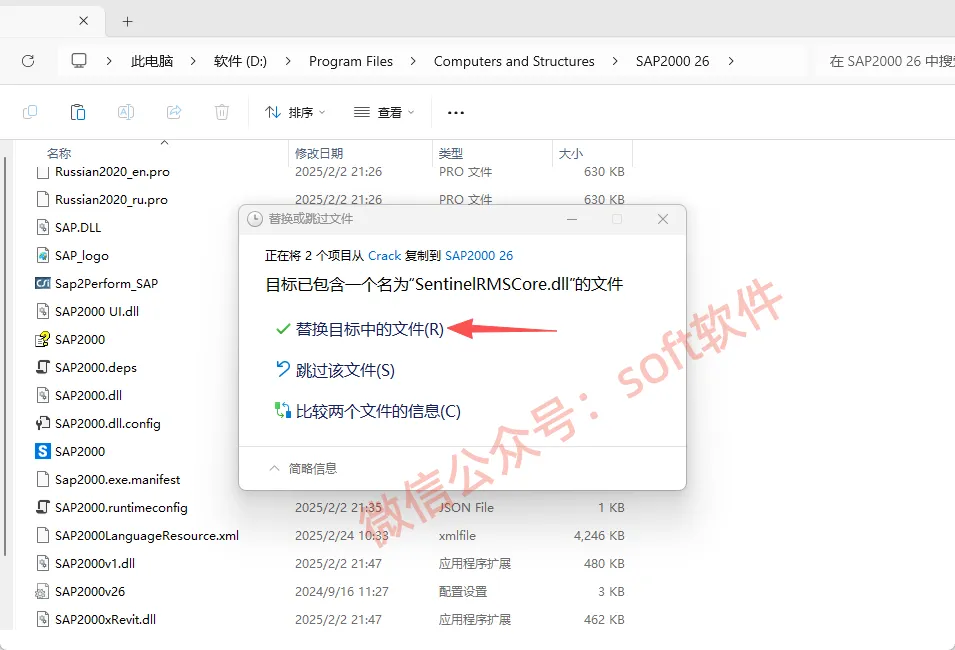The image size is (955, 650).
Task: Expand chevron after 软件 (D:) in breadcrumb
Action: (287, 61)
